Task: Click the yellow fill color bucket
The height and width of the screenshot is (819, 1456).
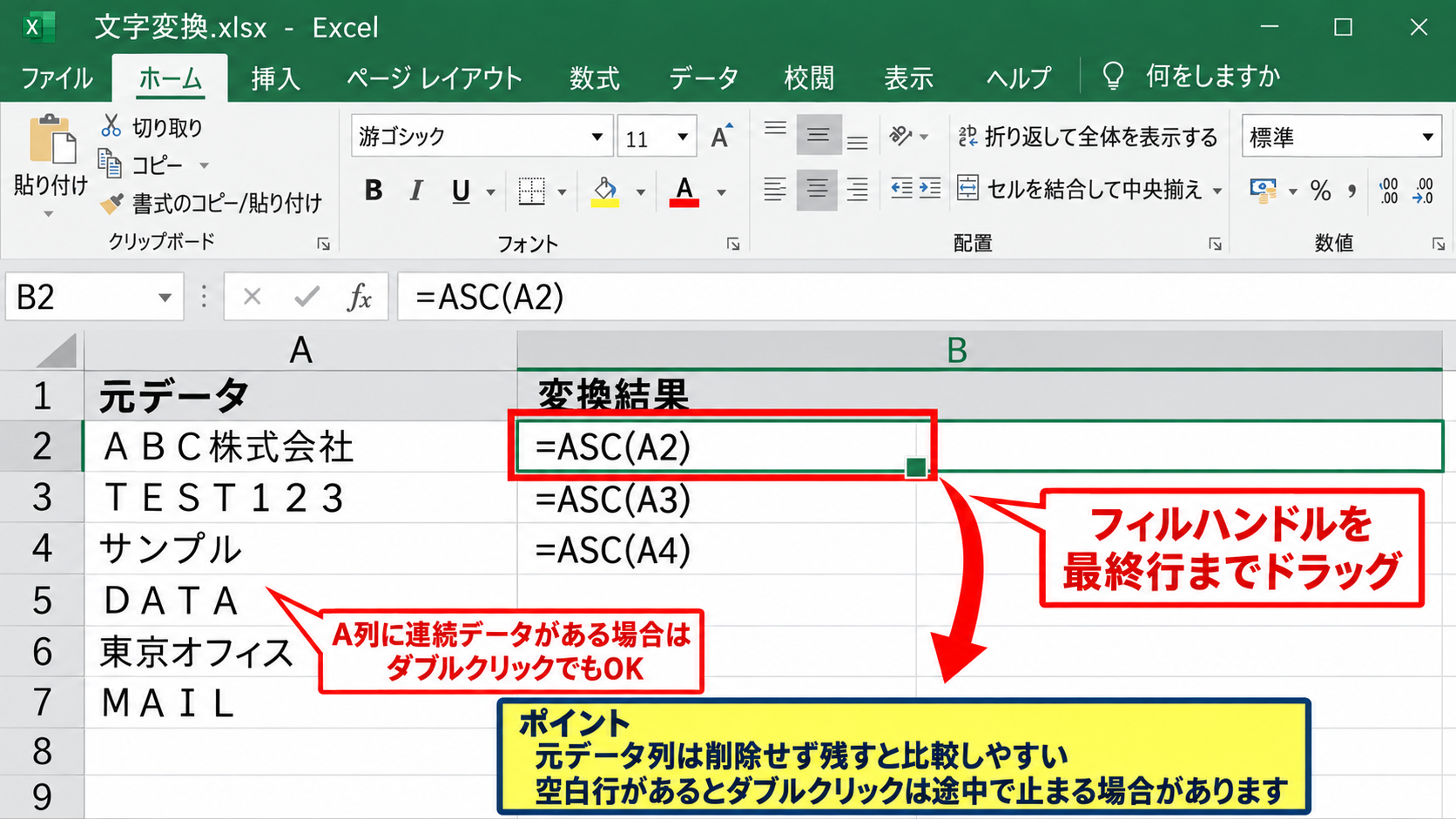Action: coord(605,191)
